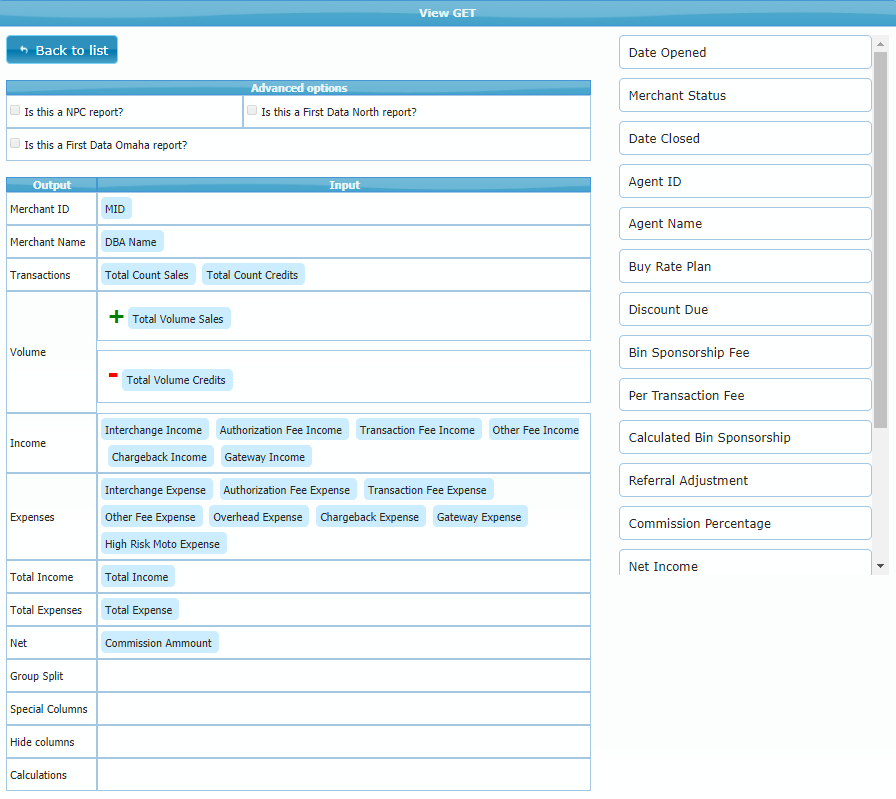
Task: Enable the NPC report checkbox
Action: [x=15, y=111]
